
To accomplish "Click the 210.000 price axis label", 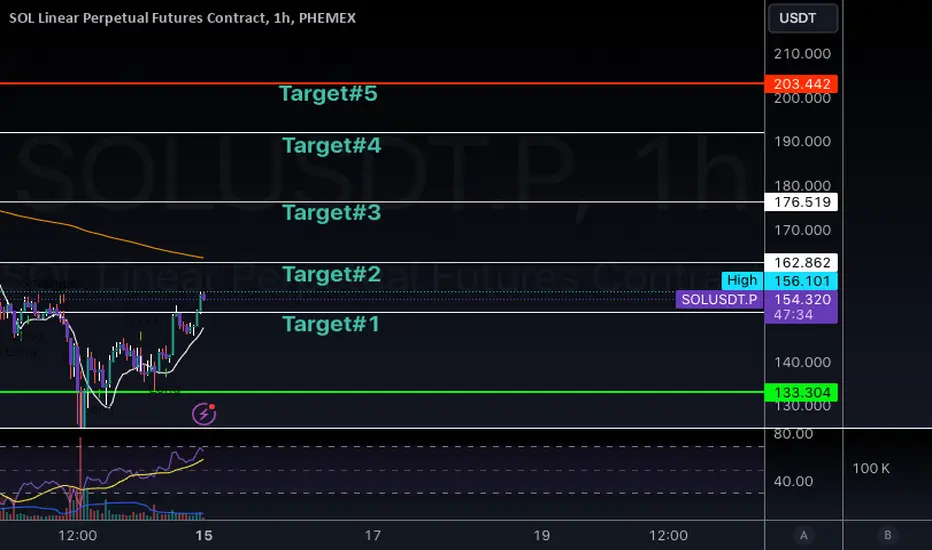I will tap(802, 54).
